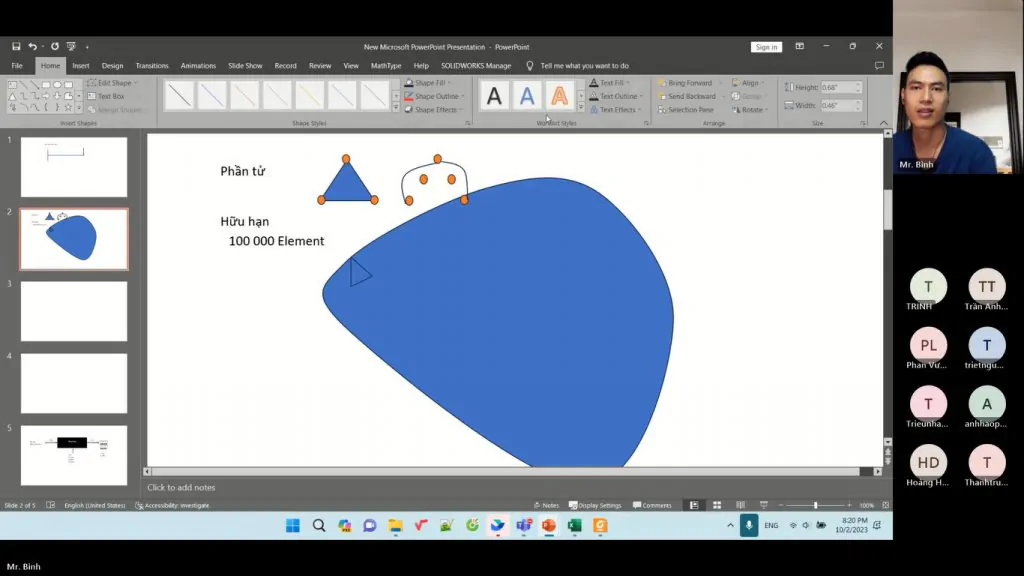Switch to the Insert tab
The width and height of the screenshot is (1024, 576).
click(x=81, y=66)
